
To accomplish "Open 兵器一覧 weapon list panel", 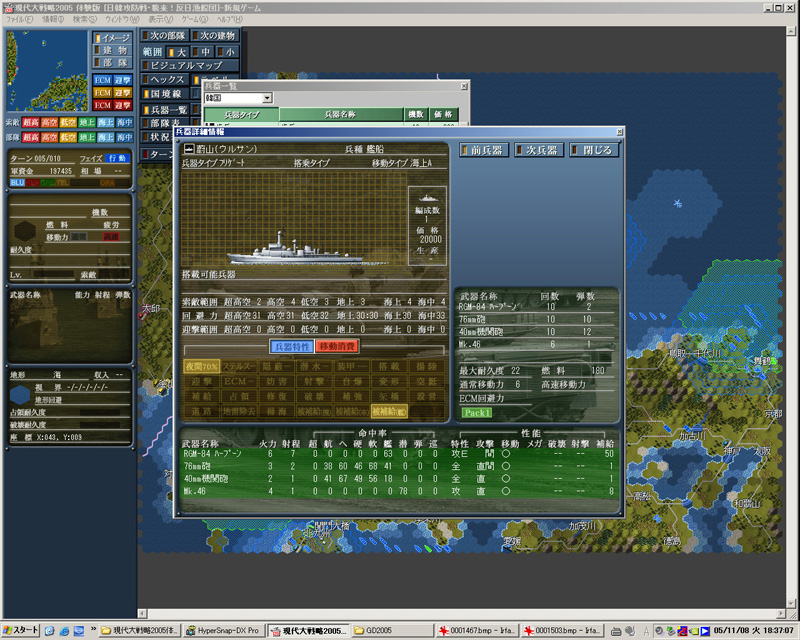I will [x=164, y=110].
